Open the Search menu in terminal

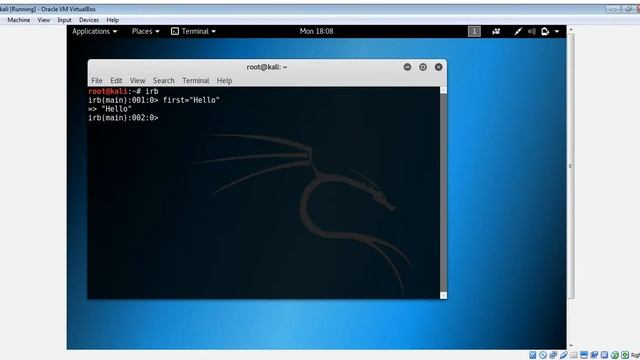pos(163,80)
